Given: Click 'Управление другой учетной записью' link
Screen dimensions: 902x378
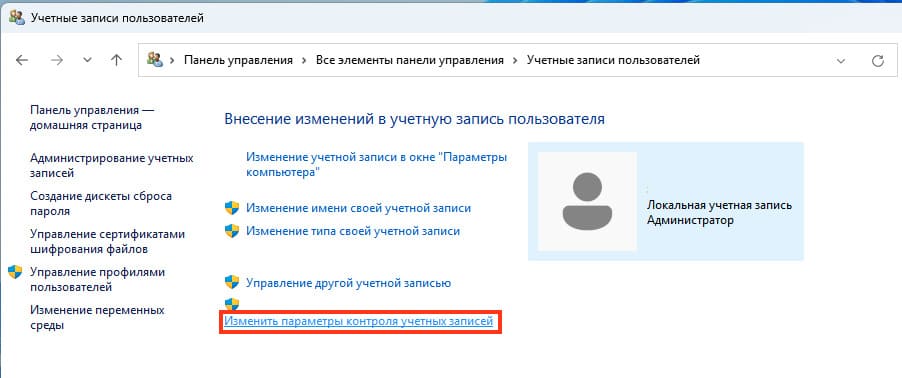Looking at the screenshot, I should click(349, 283).
